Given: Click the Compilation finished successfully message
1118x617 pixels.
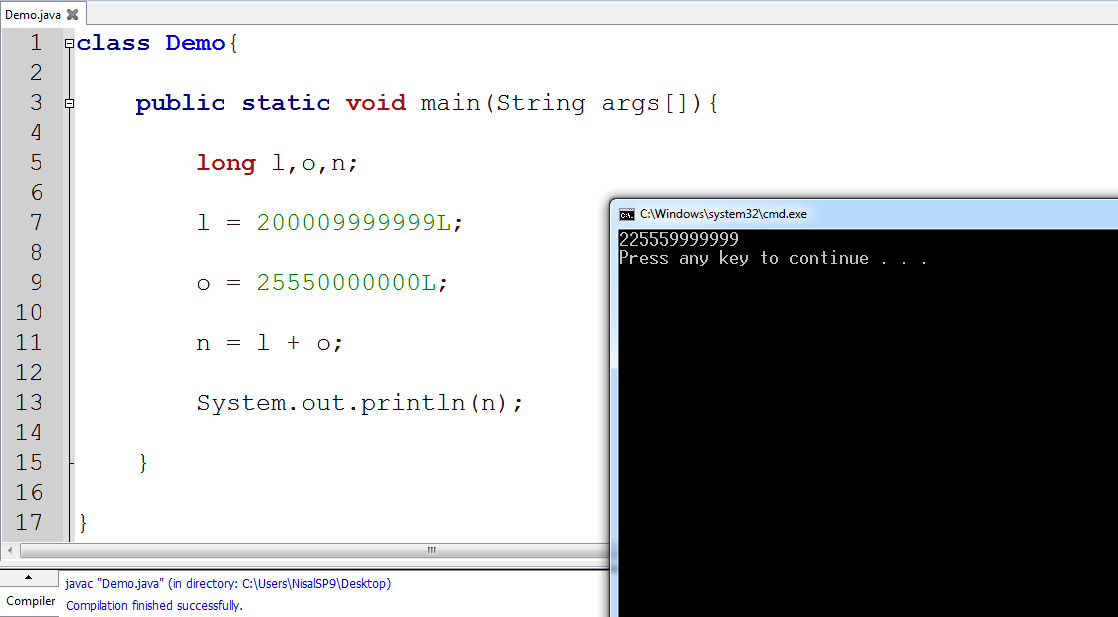Looking at the screenshot, I should 154,606.
